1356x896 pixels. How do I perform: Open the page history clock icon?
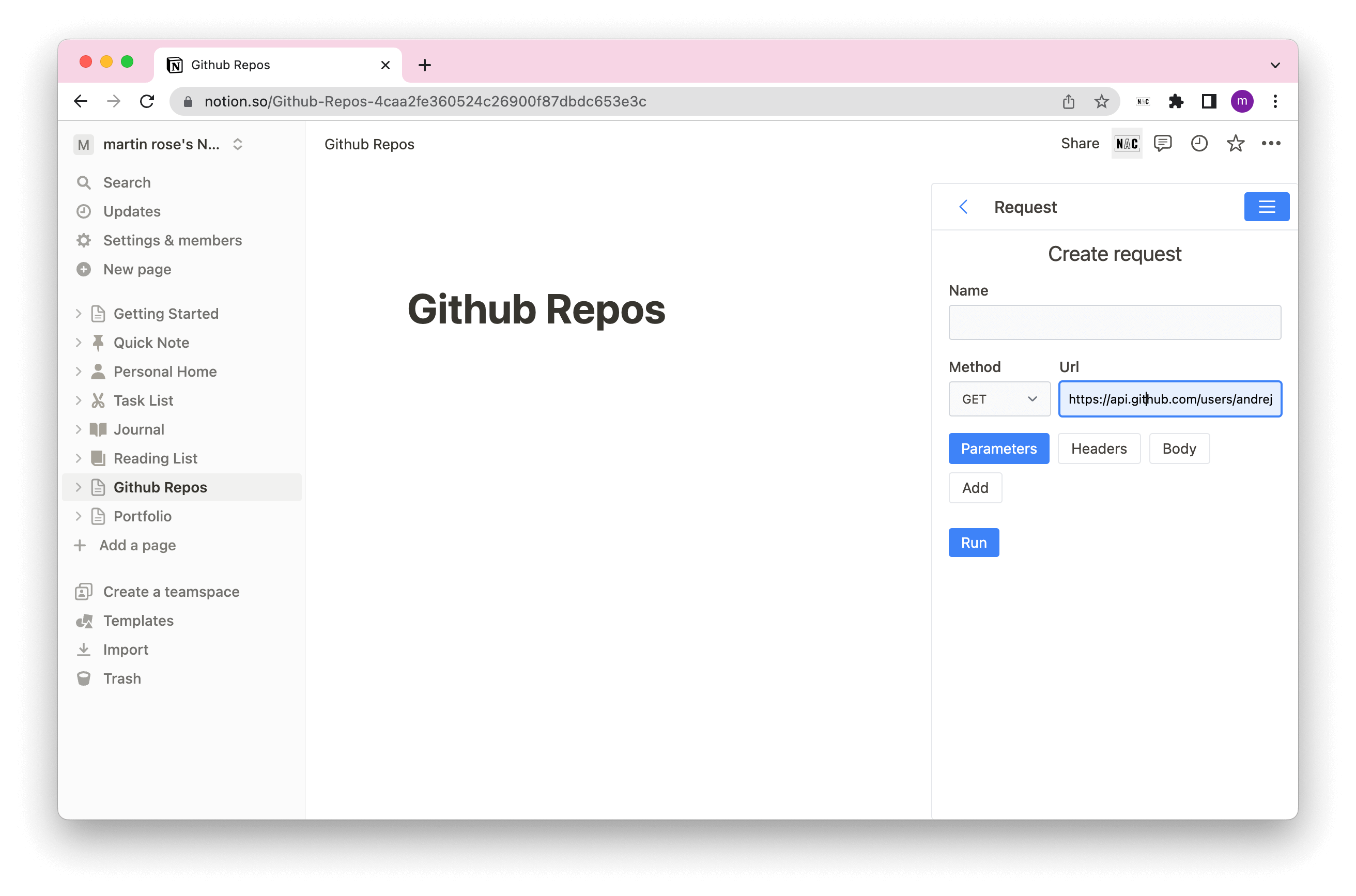click(x=1199, y=144)
